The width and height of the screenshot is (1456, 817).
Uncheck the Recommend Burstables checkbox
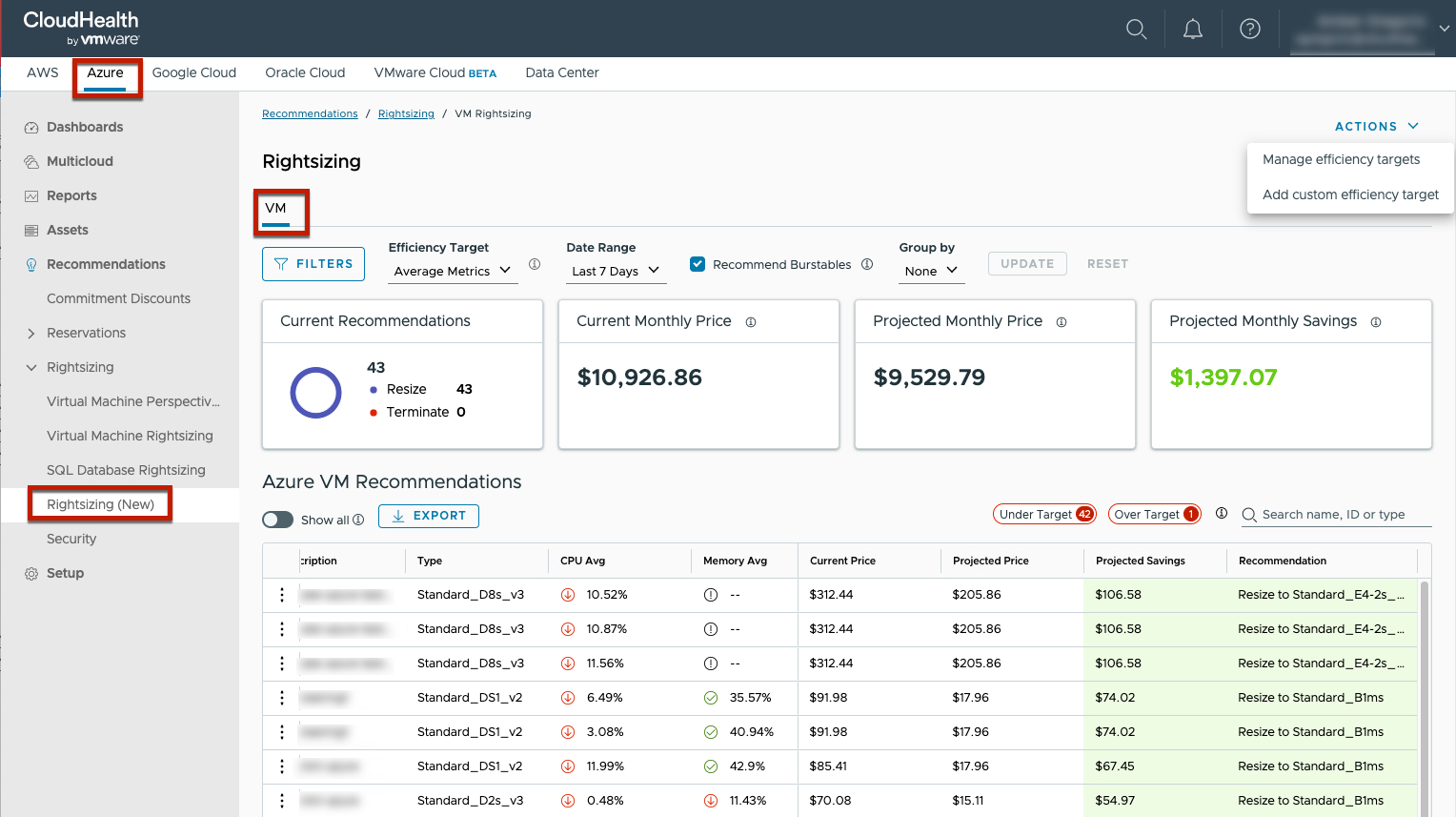pyautogui.click(x=698, y=264)
